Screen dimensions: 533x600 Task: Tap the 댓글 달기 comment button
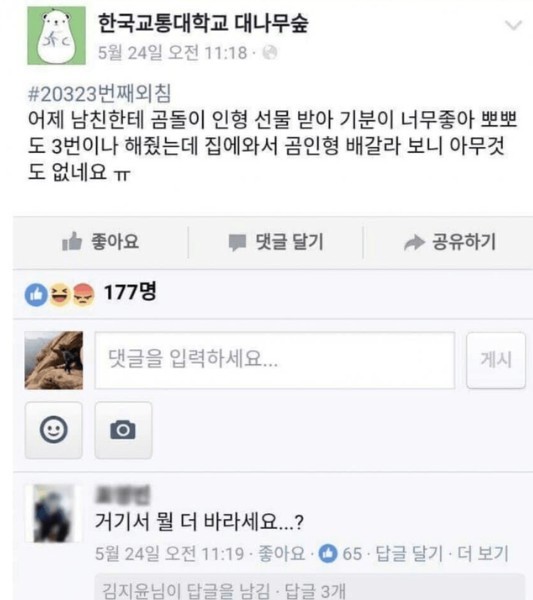click(276, 242)
